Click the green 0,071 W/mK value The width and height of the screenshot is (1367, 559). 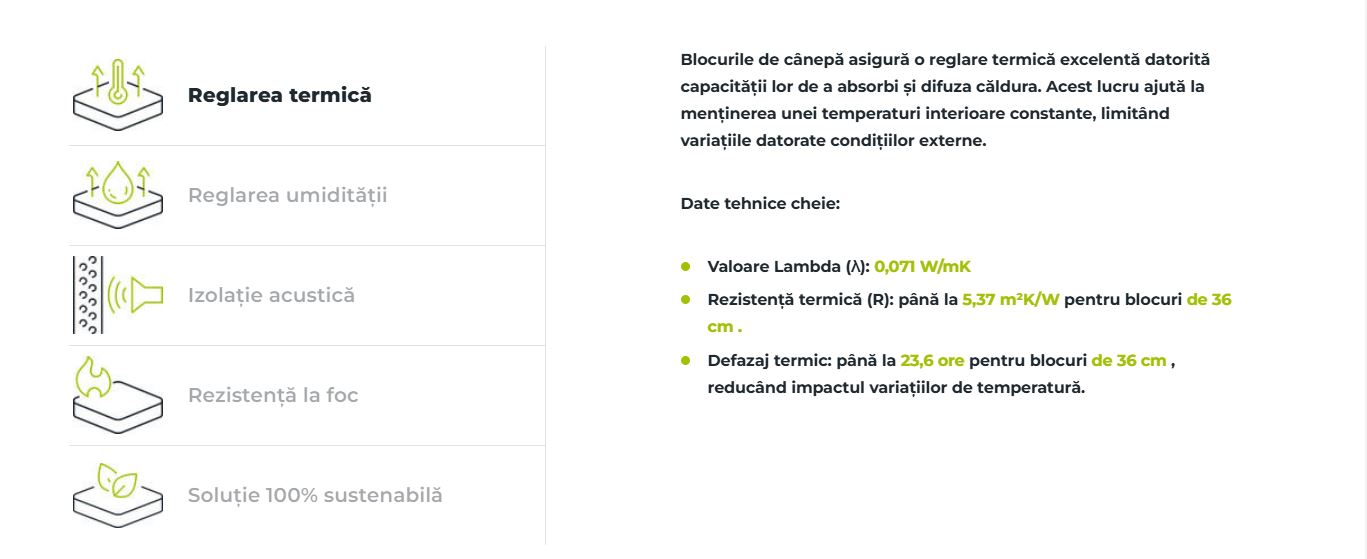click(x=923, y=267)
